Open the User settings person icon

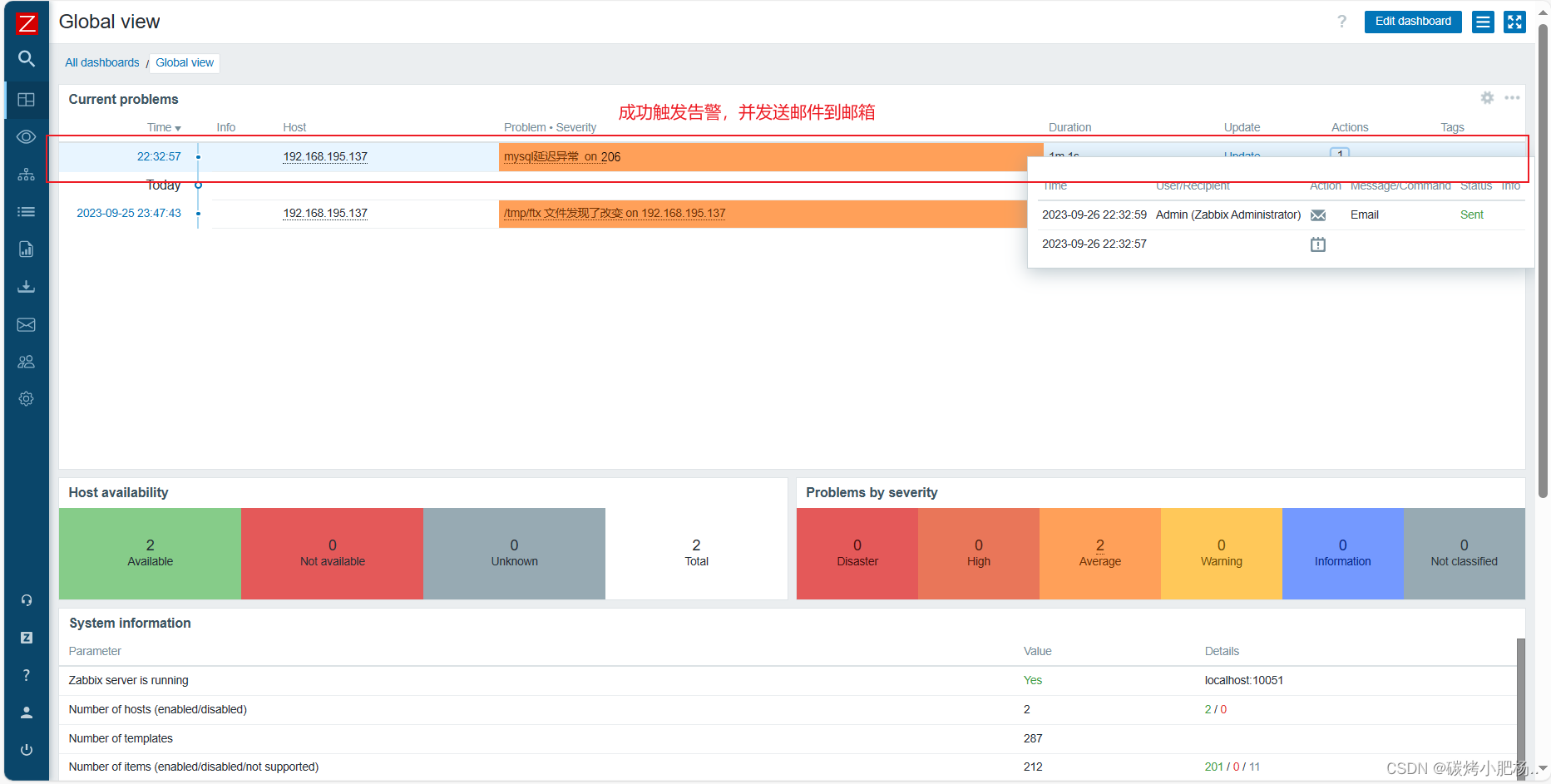coord(27,713)
